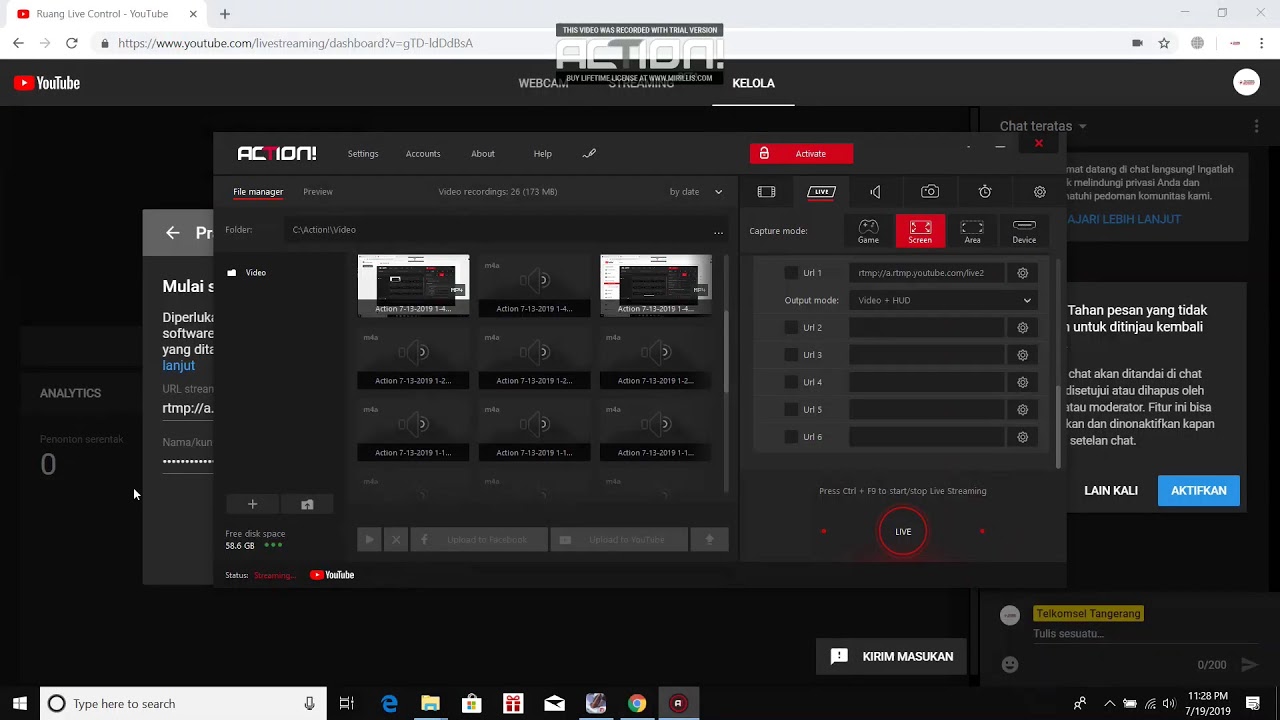The image size is (1280, 720).
Task: Go back in the YouTube stream settings panel
Action: pos(173,233)
